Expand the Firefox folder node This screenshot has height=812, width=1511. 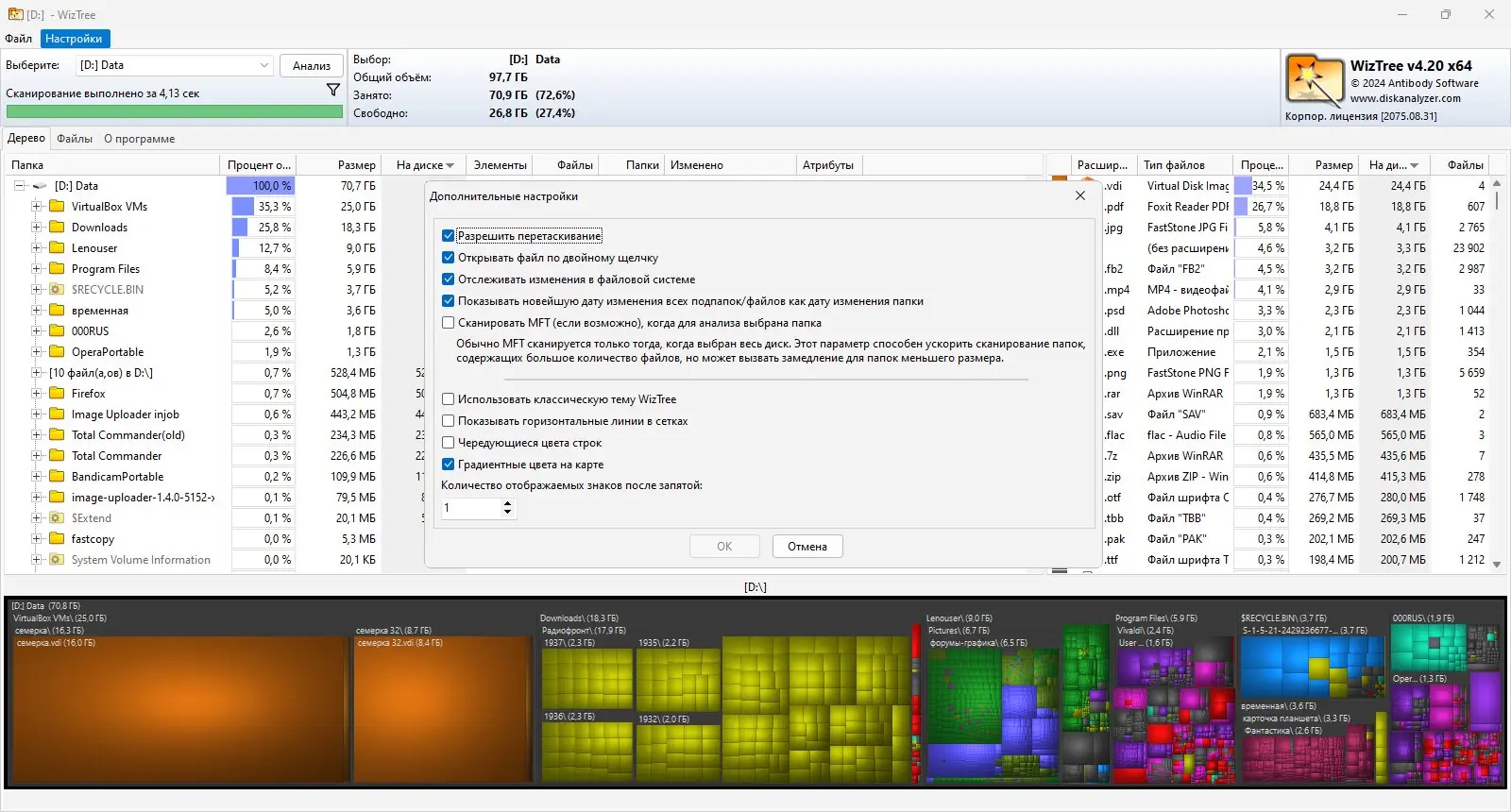(36, 393)
